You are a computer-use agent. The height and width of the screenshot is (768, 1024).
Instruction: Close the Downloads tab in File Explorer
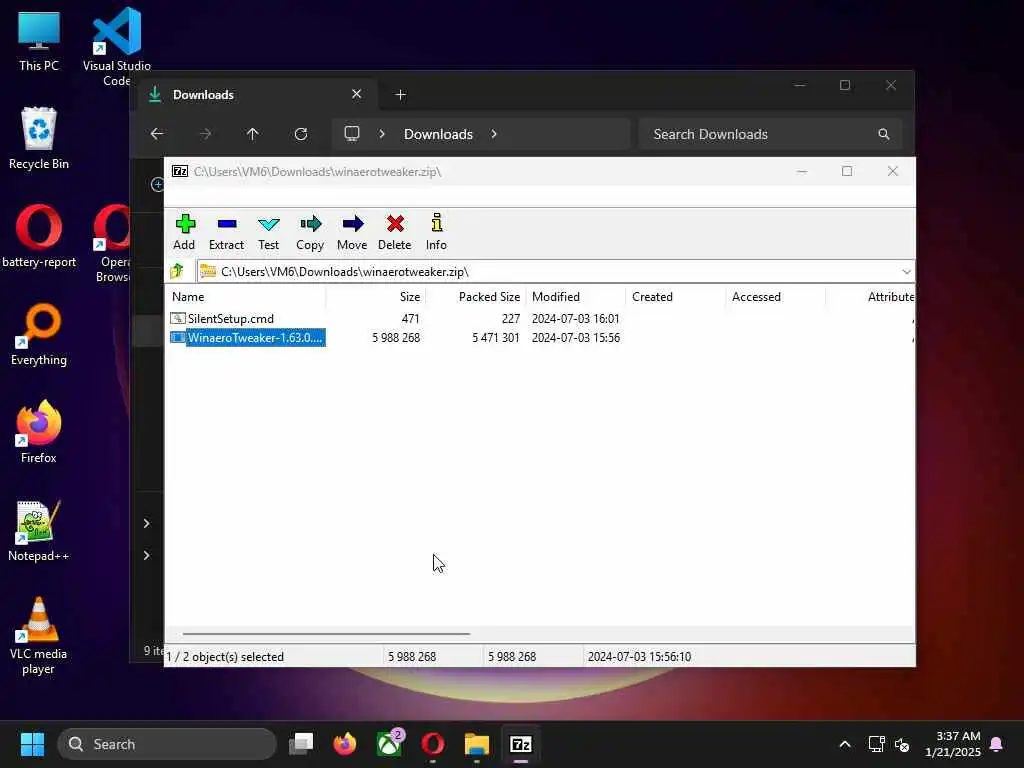click(357, 94)
